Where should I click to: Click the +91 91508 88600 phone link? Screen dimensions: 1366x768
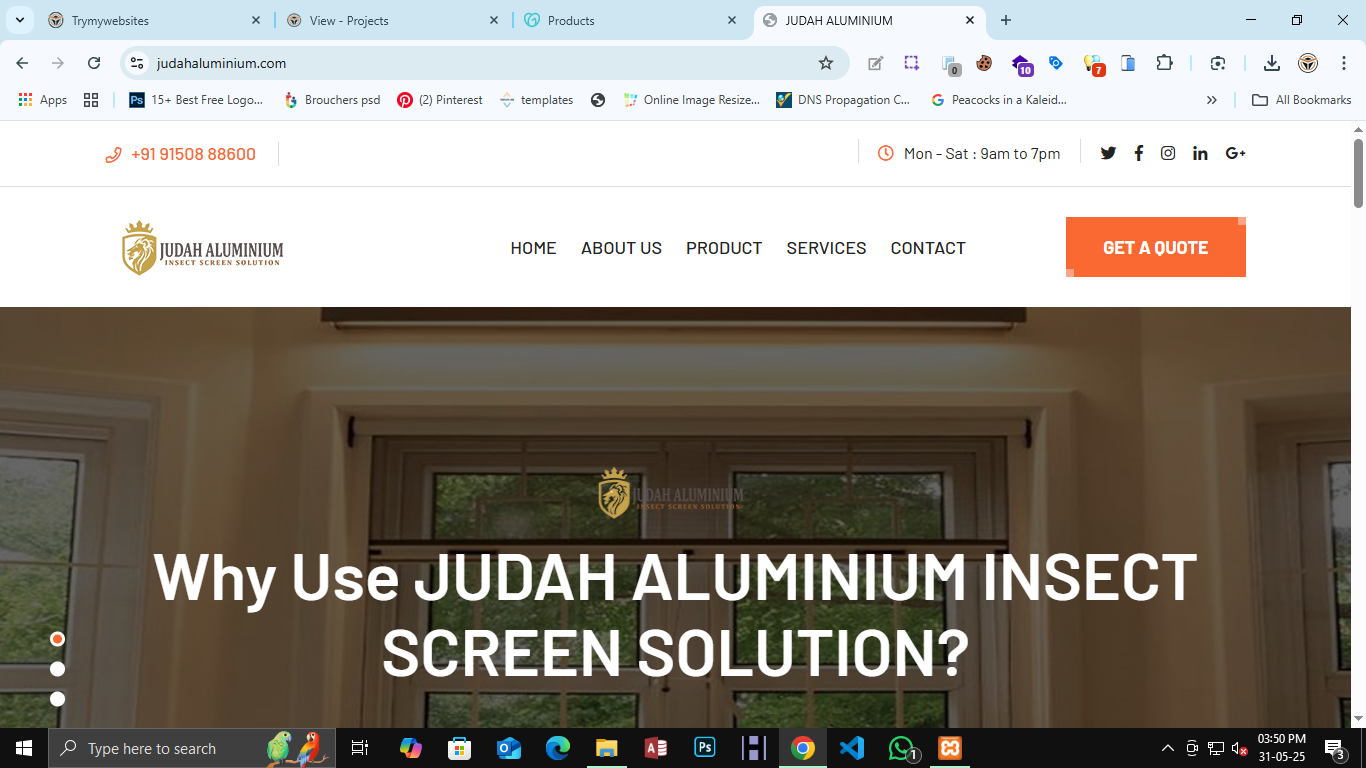coord(194,153)
